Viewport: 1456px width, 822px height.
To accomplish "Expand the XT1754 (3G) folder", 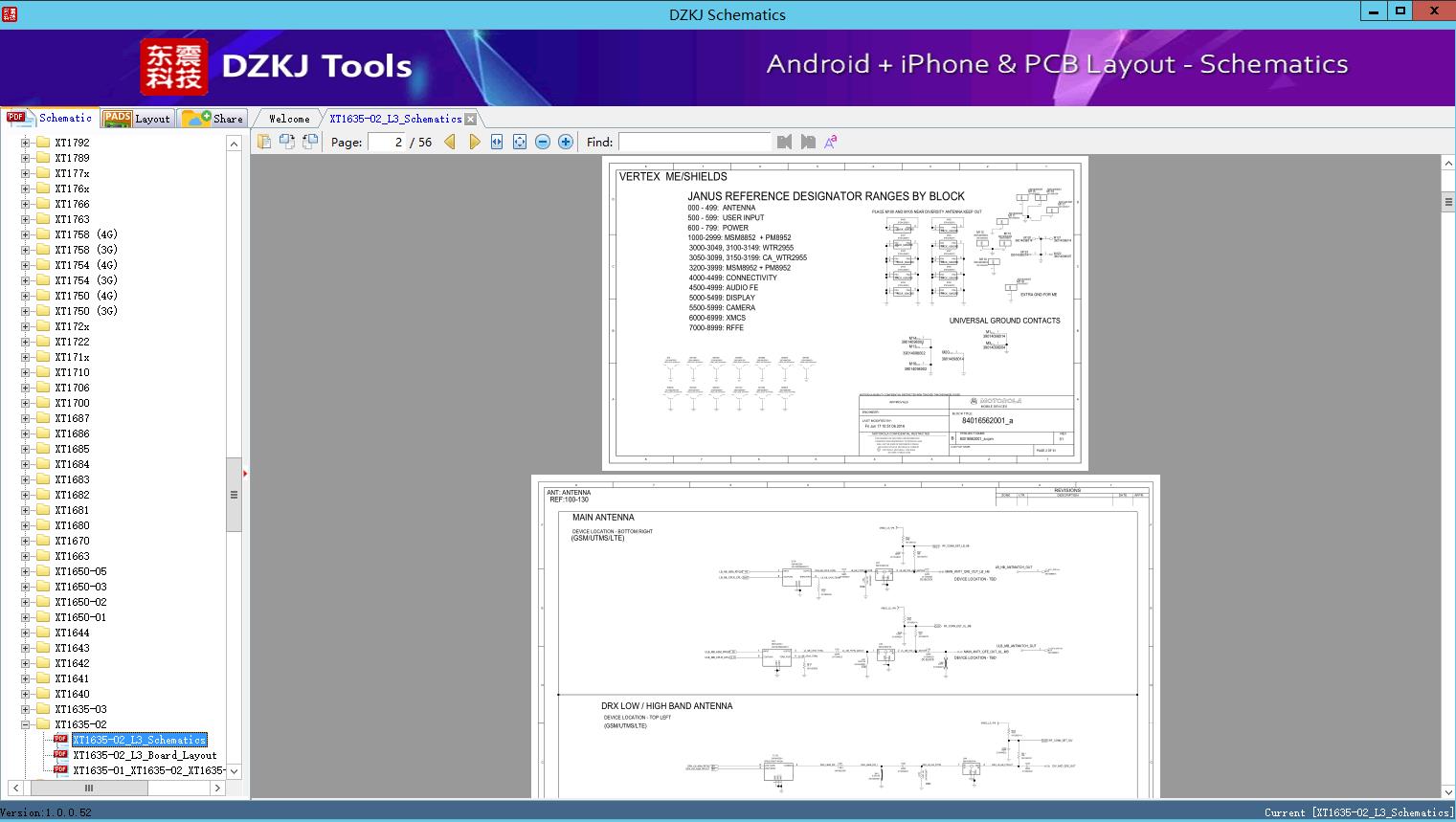I will click(26, 280).
